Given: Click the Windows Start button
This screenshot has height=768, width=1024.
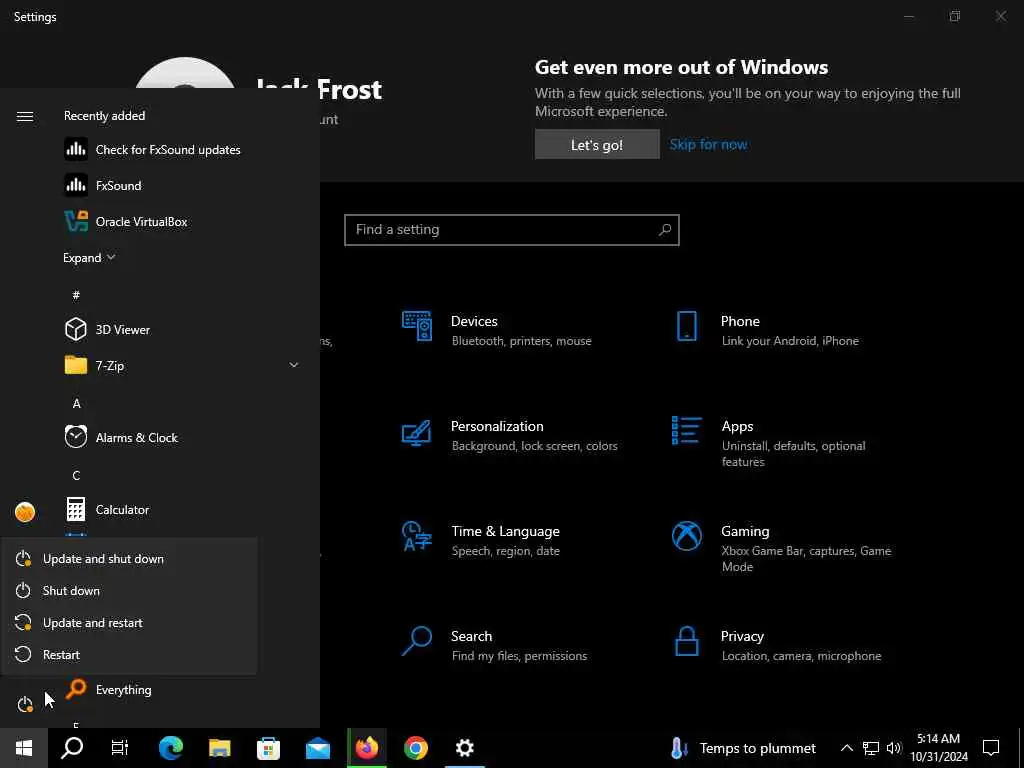Looking at the screenshot, I should tap(24, 748).
